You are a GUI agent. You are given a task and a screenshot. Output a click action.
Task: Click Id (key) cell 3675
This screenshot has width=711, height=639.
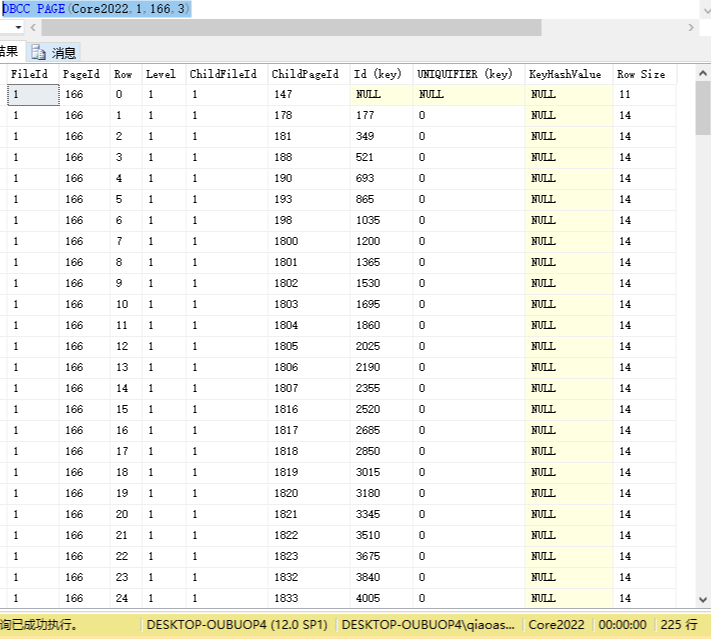[x=382, y=556]
